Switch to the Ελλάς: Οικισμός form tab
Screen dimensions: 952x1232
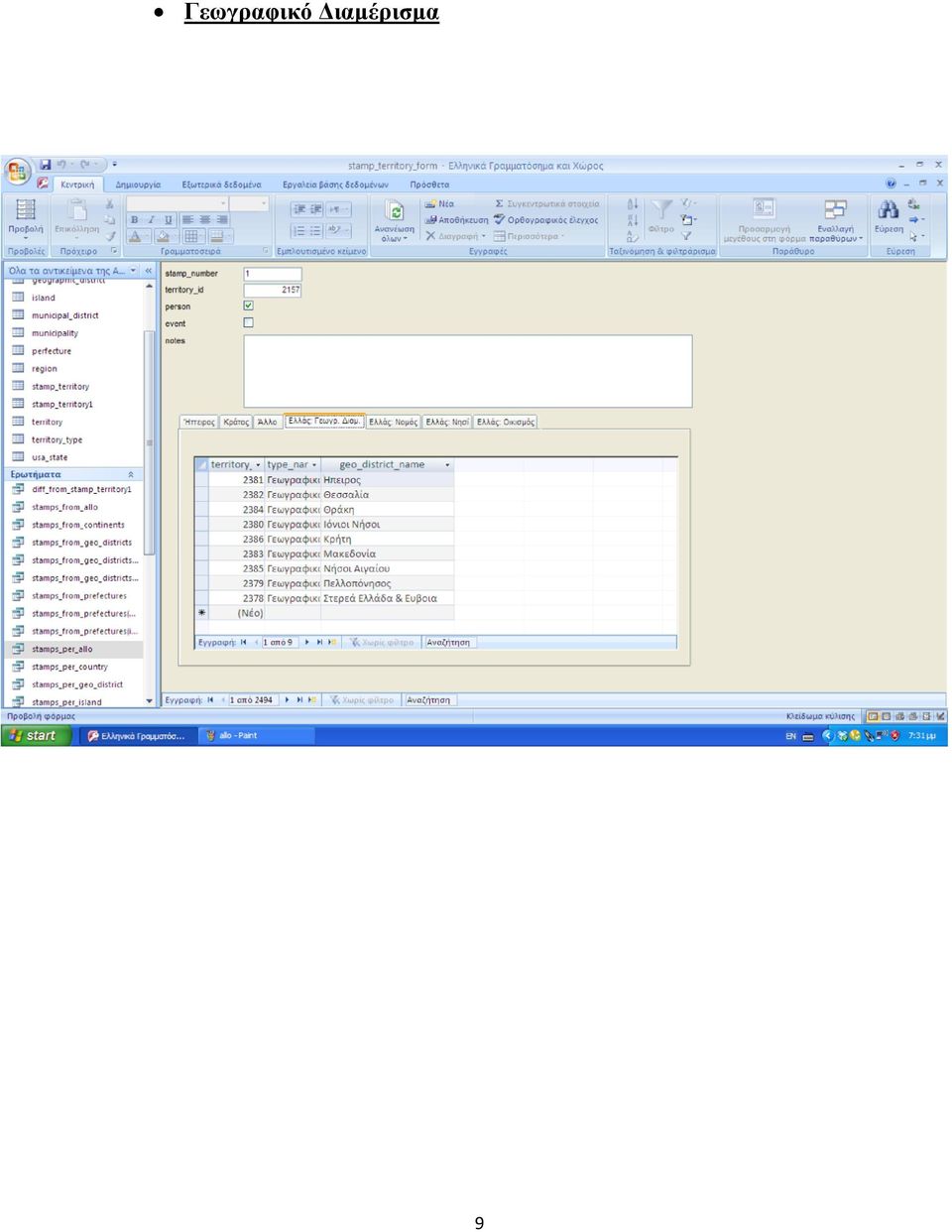(506, 422)
